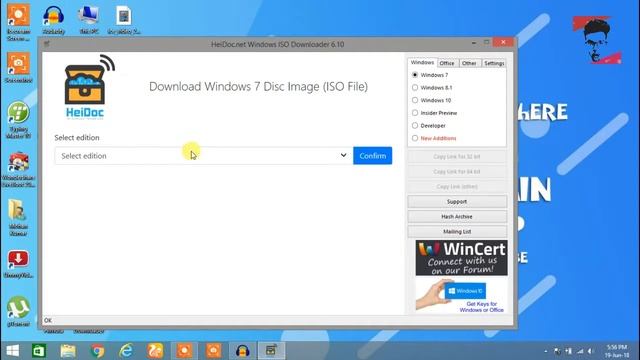640x360 pixels.
Task: Open the Audacity desktop shortcut
Action: [53, 20]
